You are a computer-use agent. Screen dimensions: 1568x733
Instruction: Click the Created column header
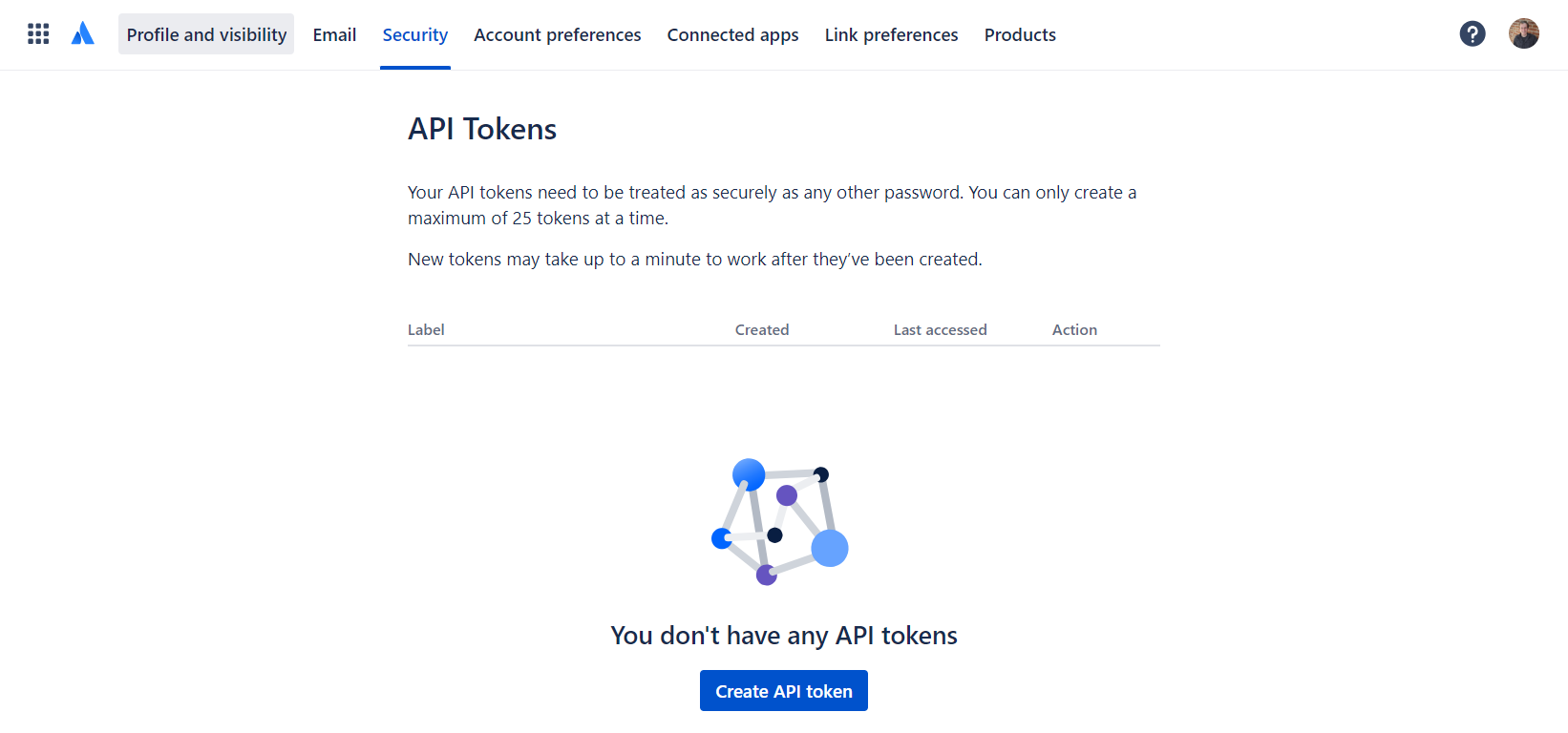click(x=762, y=329)
